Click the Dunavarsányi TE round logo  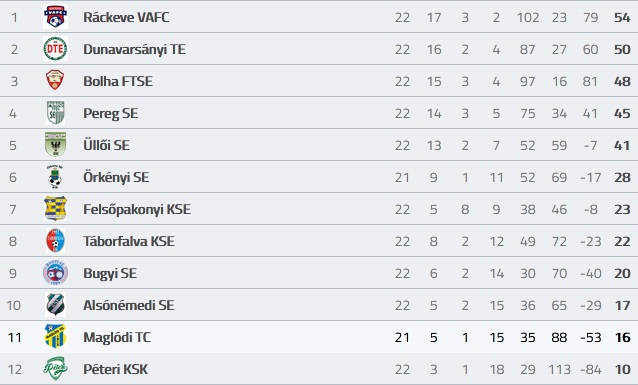(x=55, y=49)
